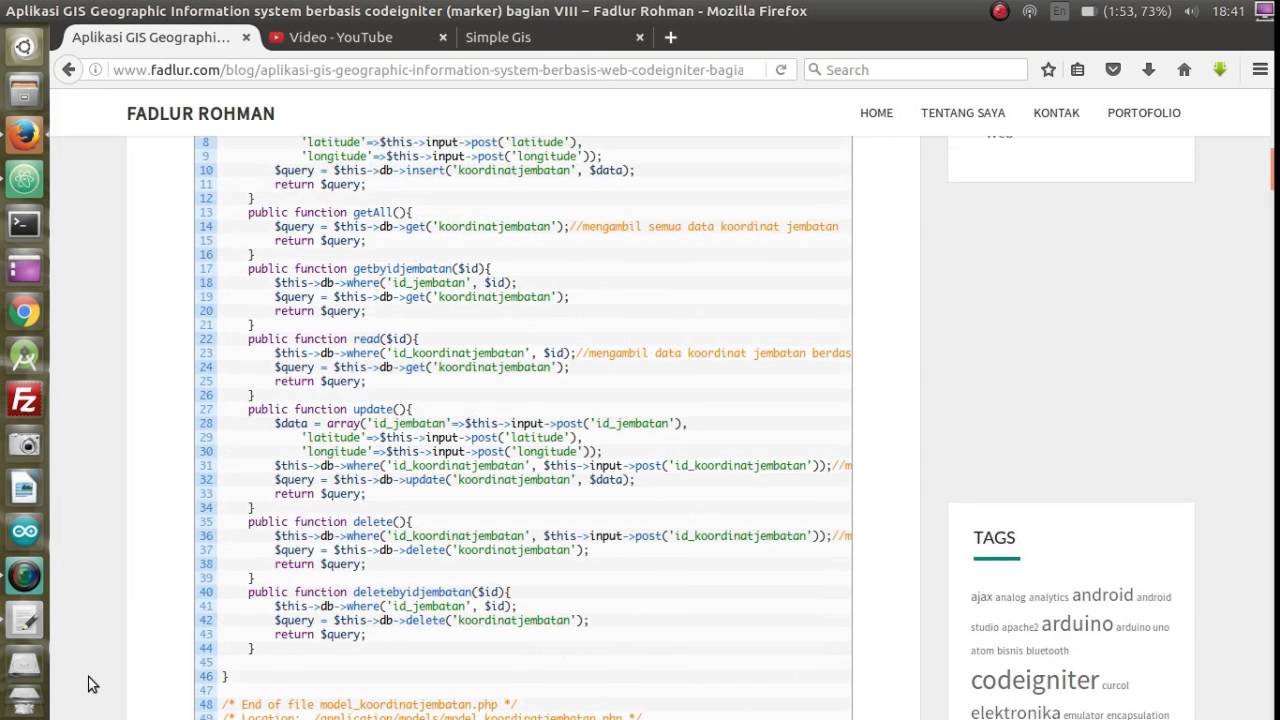Click the Firefox icon in the dock
The image size is (1280, 720).
point(24,136)
